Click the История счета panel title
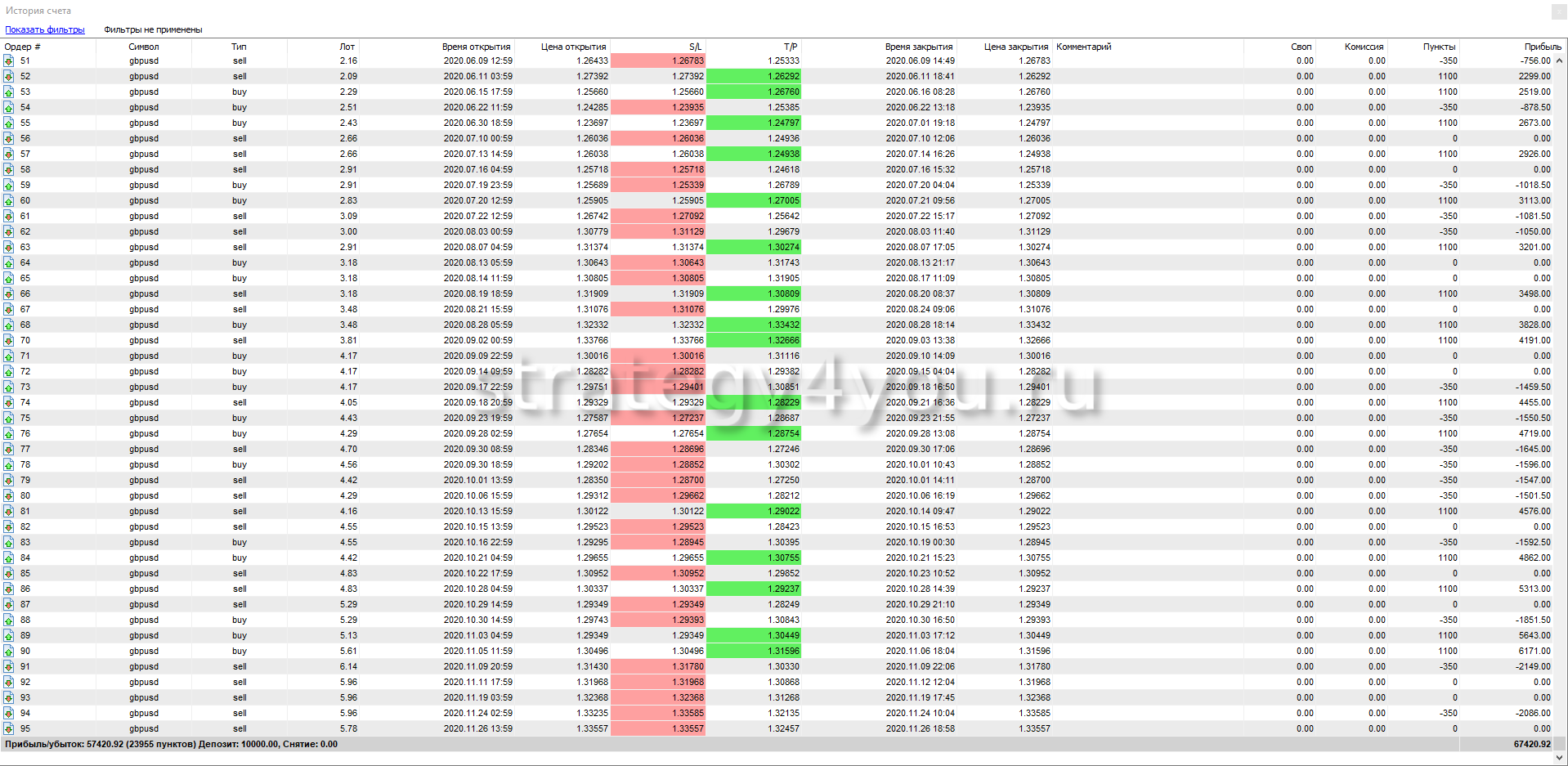The width and height of the screenshot is (1568, 766). click(x=38, y=11)
